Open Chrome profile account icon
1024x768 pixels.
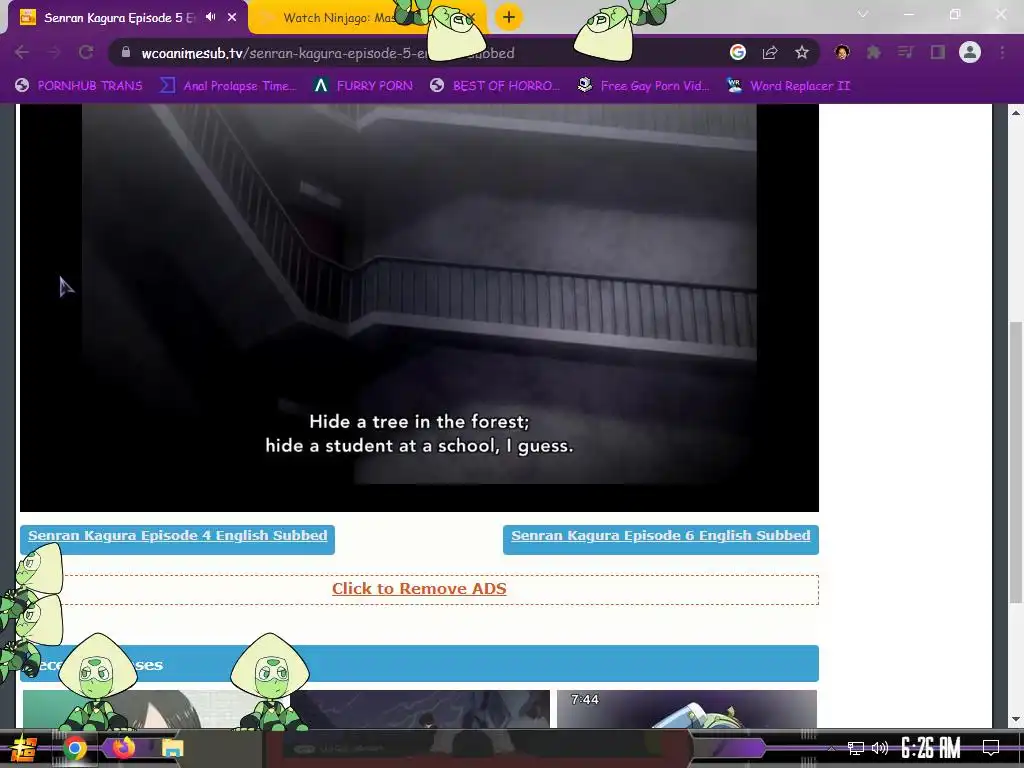970,52
